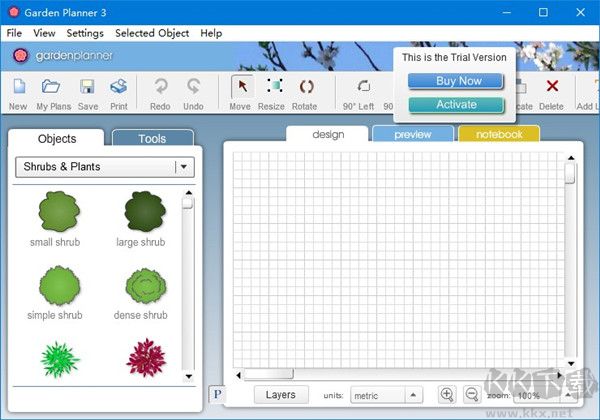Switch to the Tools tab
Screen dimensions: 600x420
[x=153, y=138]
